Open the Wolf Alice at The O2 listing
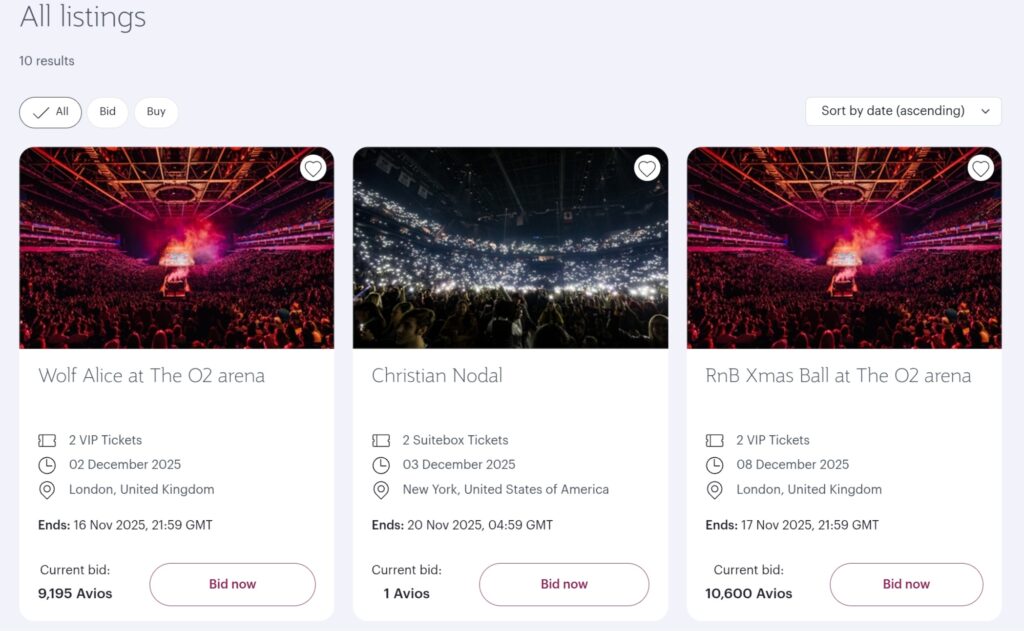 pyautogui.click(x=150, y=376)
